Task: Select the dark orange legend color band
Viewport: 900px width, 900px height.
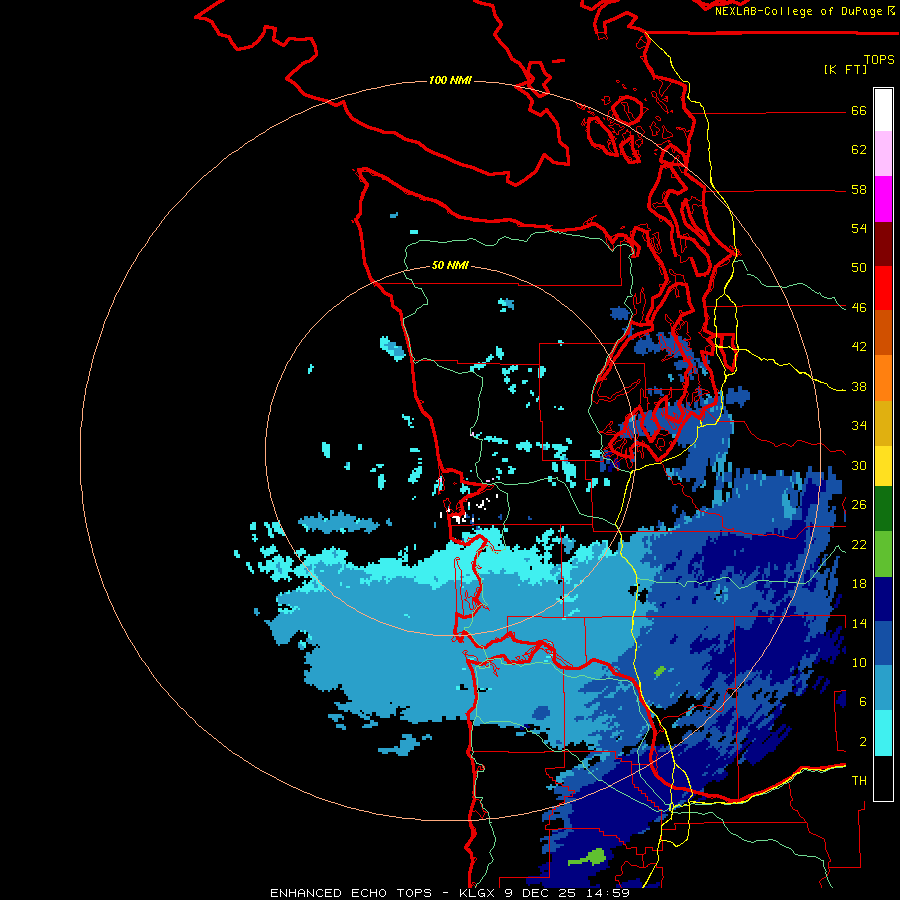Action: [883, 332]
